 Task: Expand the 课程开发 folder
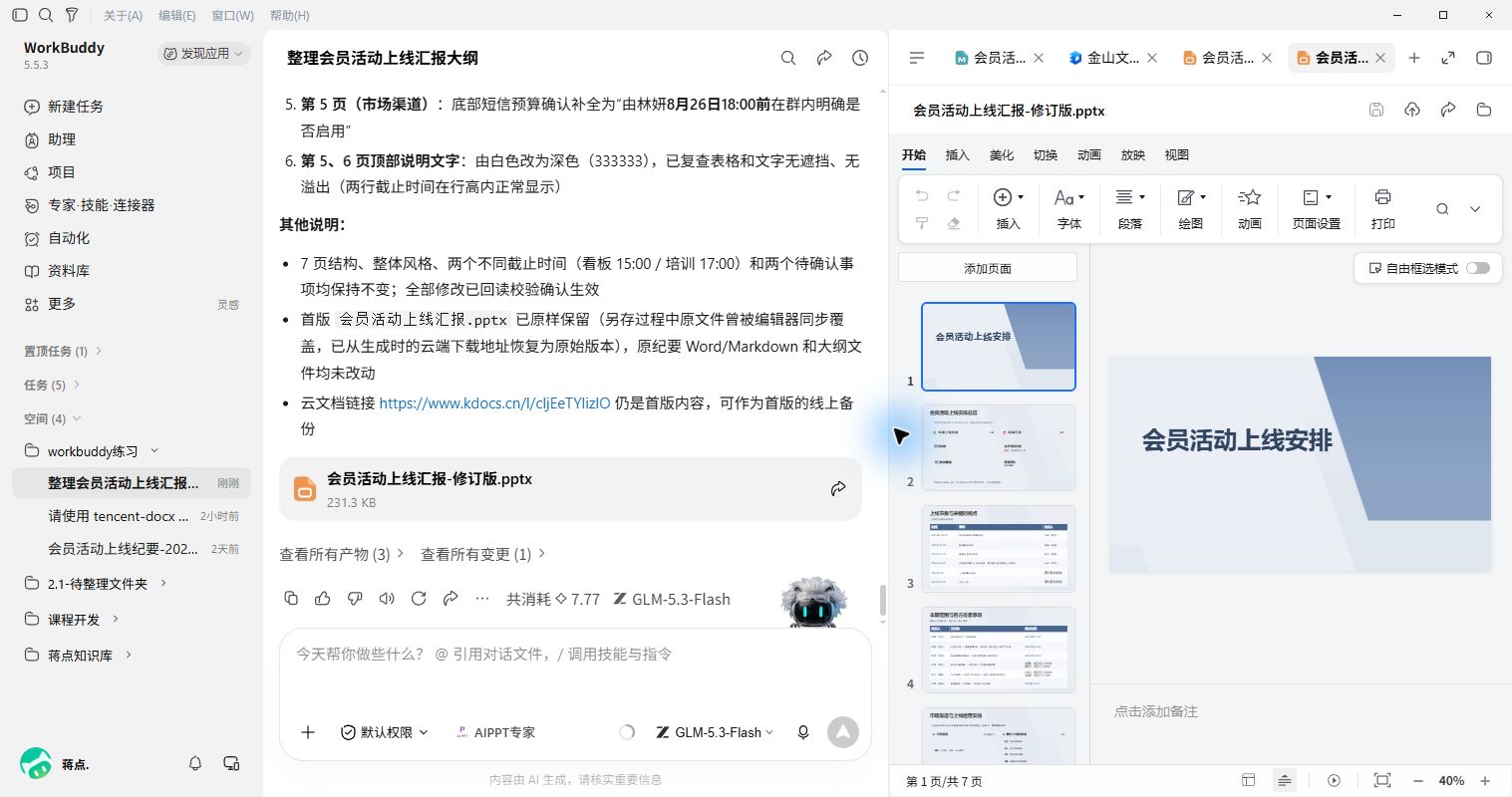(x=116, y=619)
